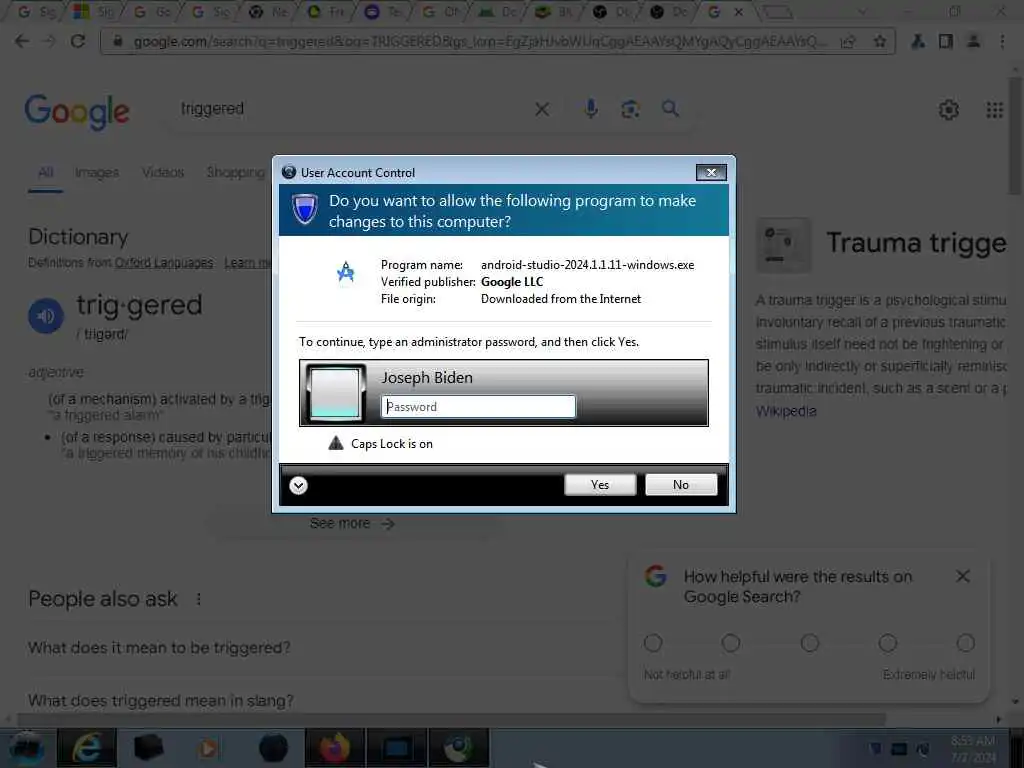Play triggered pronunciation audio
The height and width of the screenshot is (768, 1024).
pyautogui.click(x=46, y=316)
